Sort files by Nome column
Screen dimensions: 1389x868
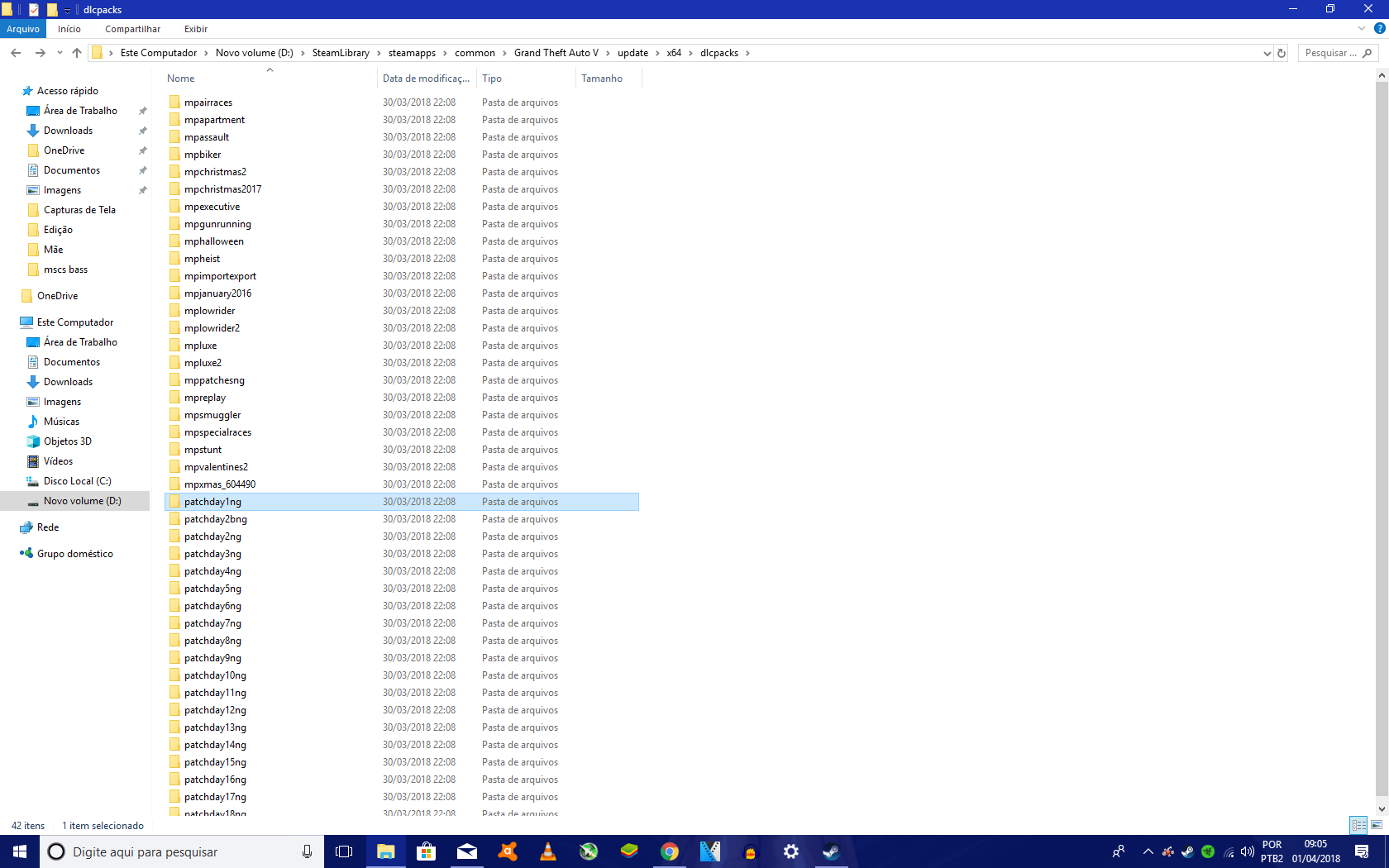pyautogui.click(x=181, y=79)
